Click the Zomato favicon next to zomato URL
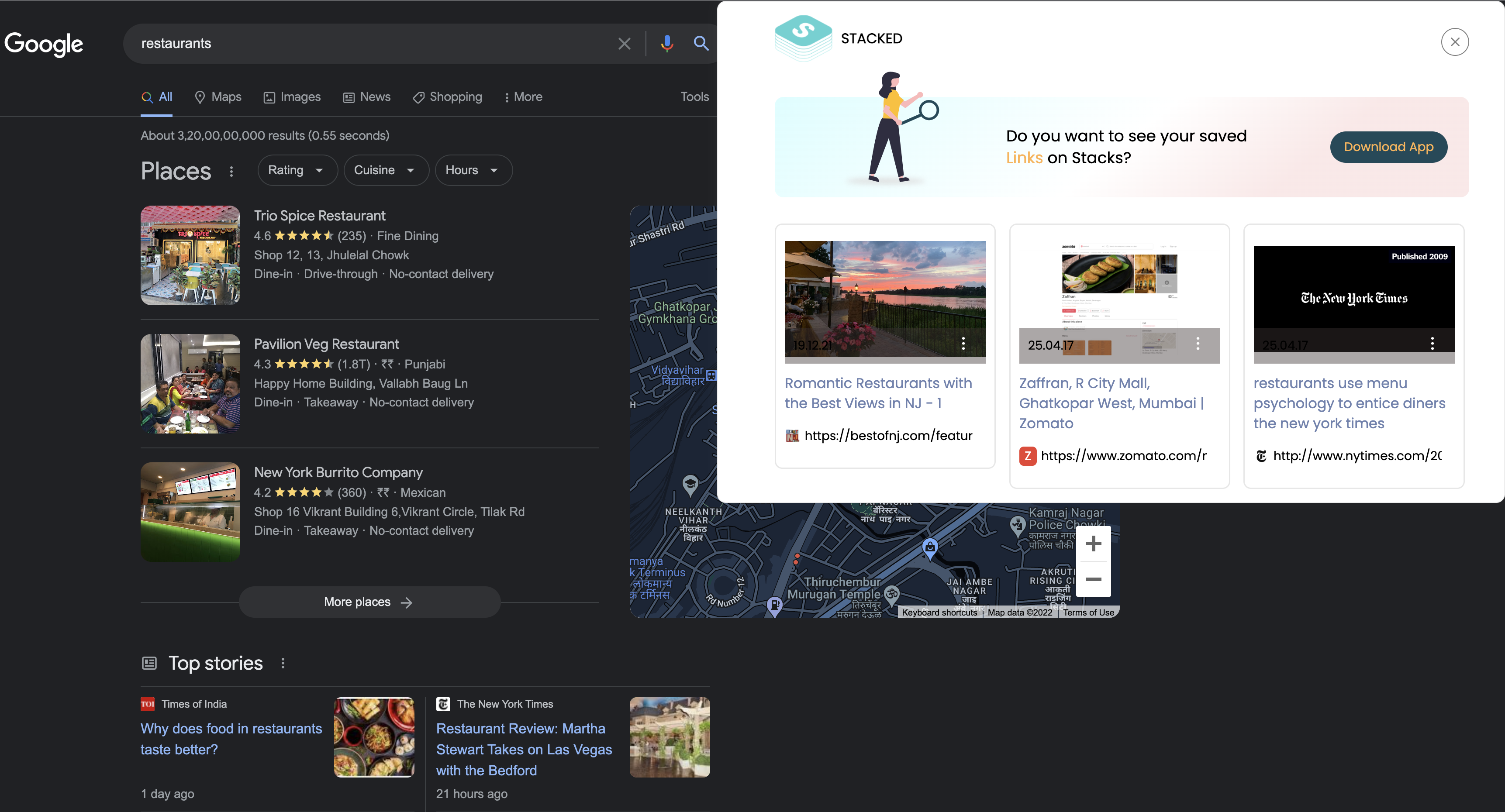This screenshot has height=812, width=1505. click(x=1028, y=456)
